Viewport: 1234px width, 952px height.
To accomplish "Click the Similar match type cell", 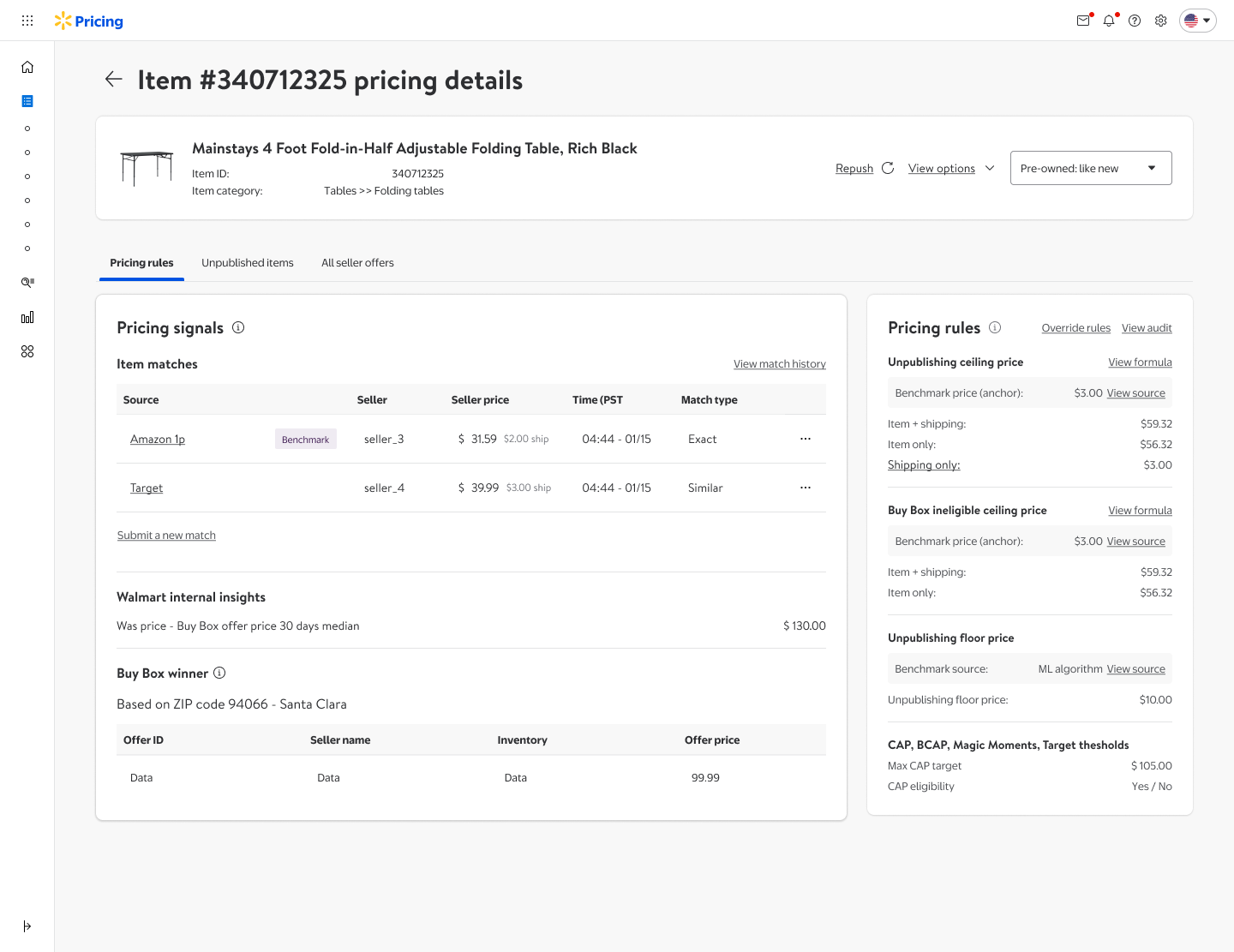I will (x=705, y=488).
